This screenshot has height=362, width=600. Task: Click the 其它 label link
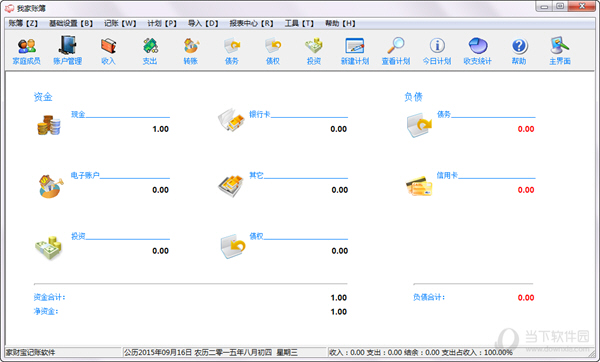pyautogui.click(x=256, y=175)
